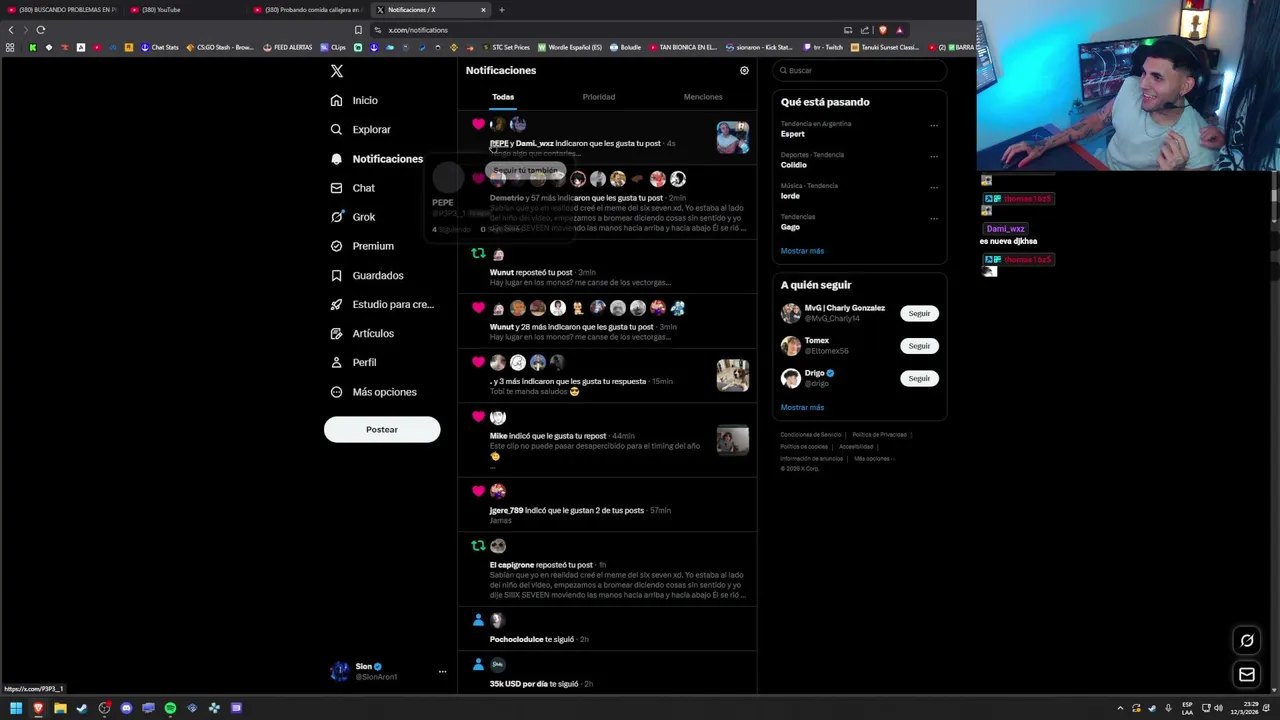This screenshot has height=720, width=1280.
Task: Open El capigrone repost notification
Action: [607, 570]
